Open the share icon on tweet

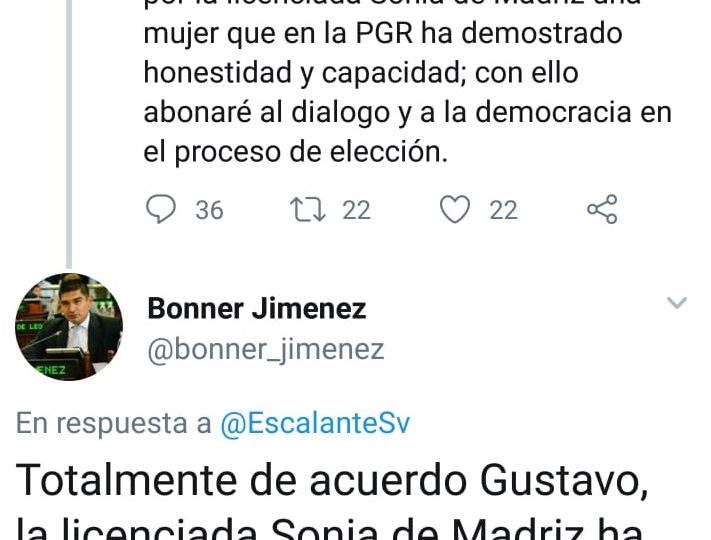(x=602, y=209)
